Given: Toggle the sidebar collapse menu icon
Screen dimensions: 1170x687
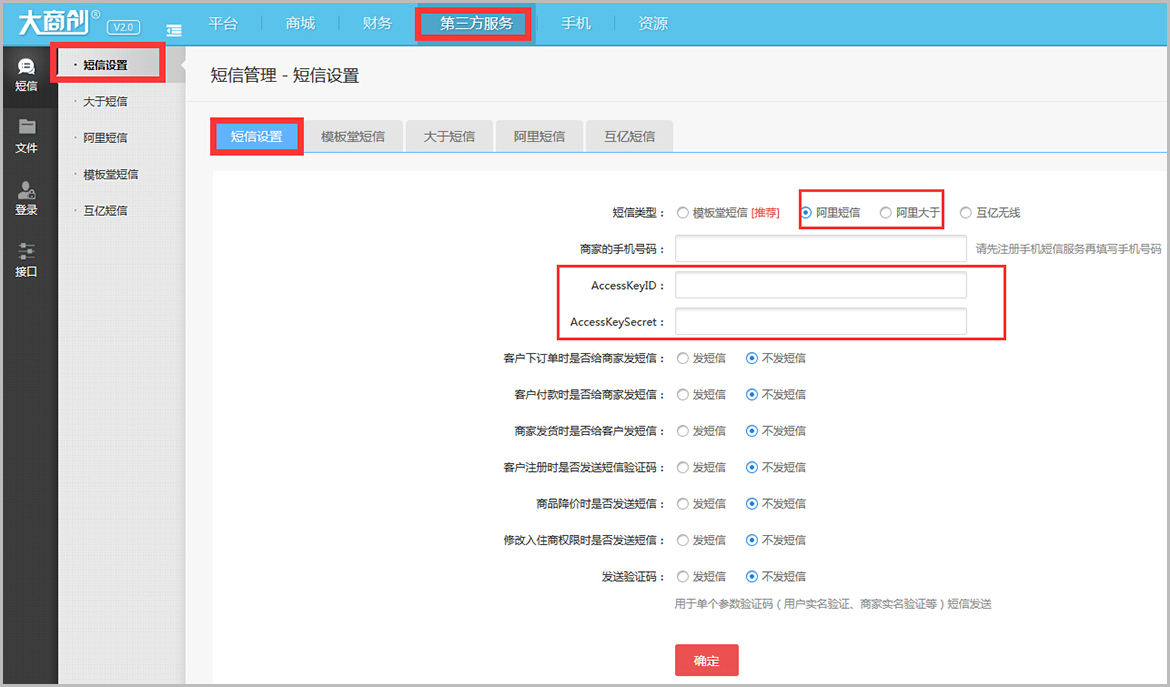Looking at the screenshot, I should [174, 30].
